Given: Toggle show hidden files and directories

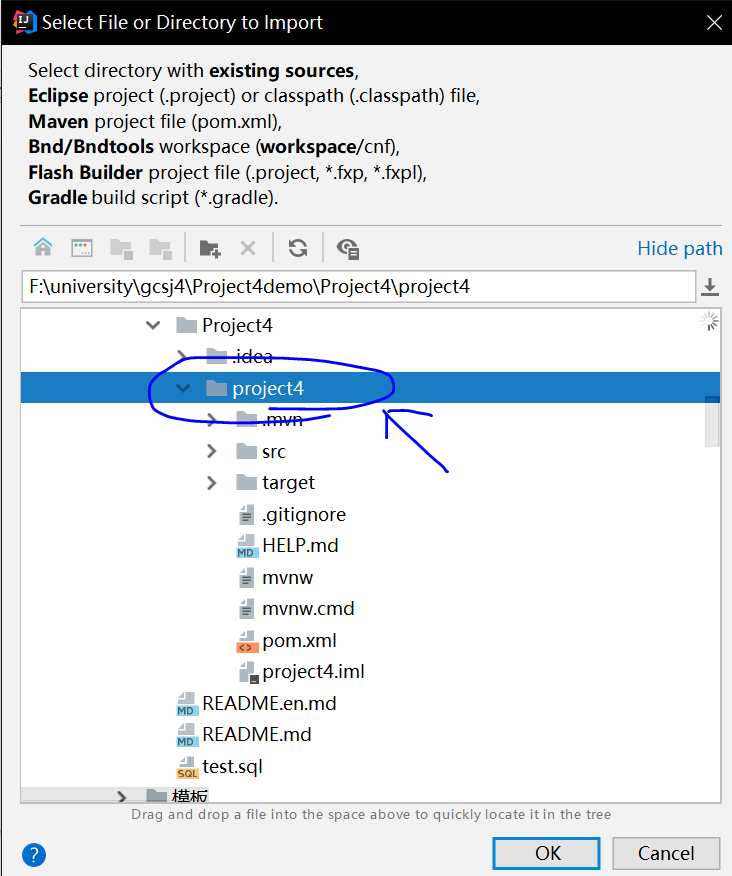Looking at the screenshot, I should pyautogui.click(x=348, y=248).
